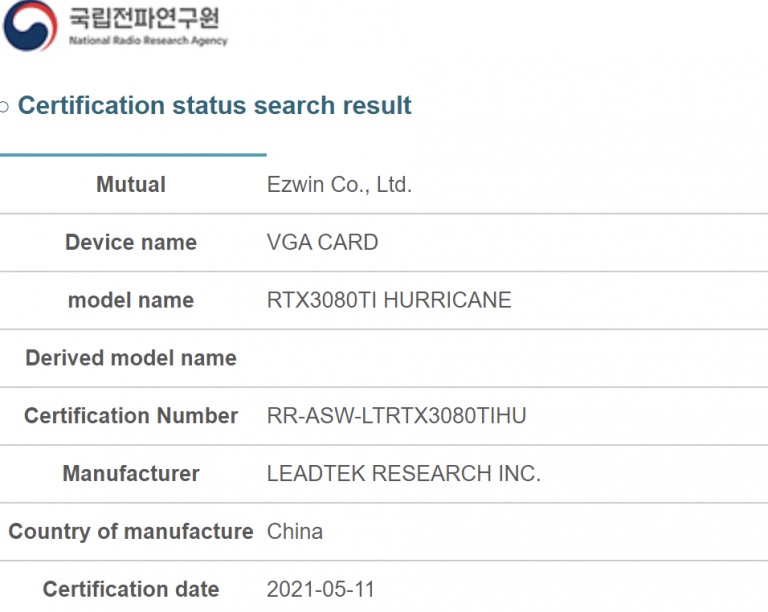This screenshot has width=768, height=612.
Task: Click the 'Certification date' label
Action: (x=131, y=590)
